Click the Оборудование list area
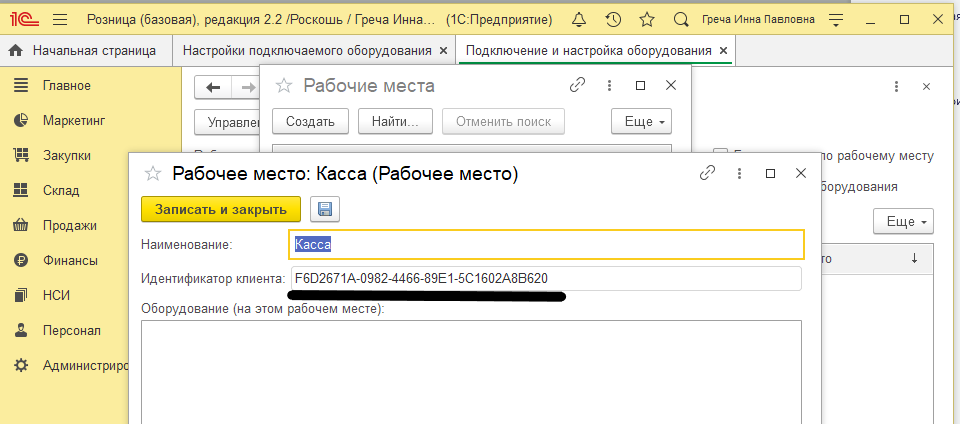 pos(471,371)
